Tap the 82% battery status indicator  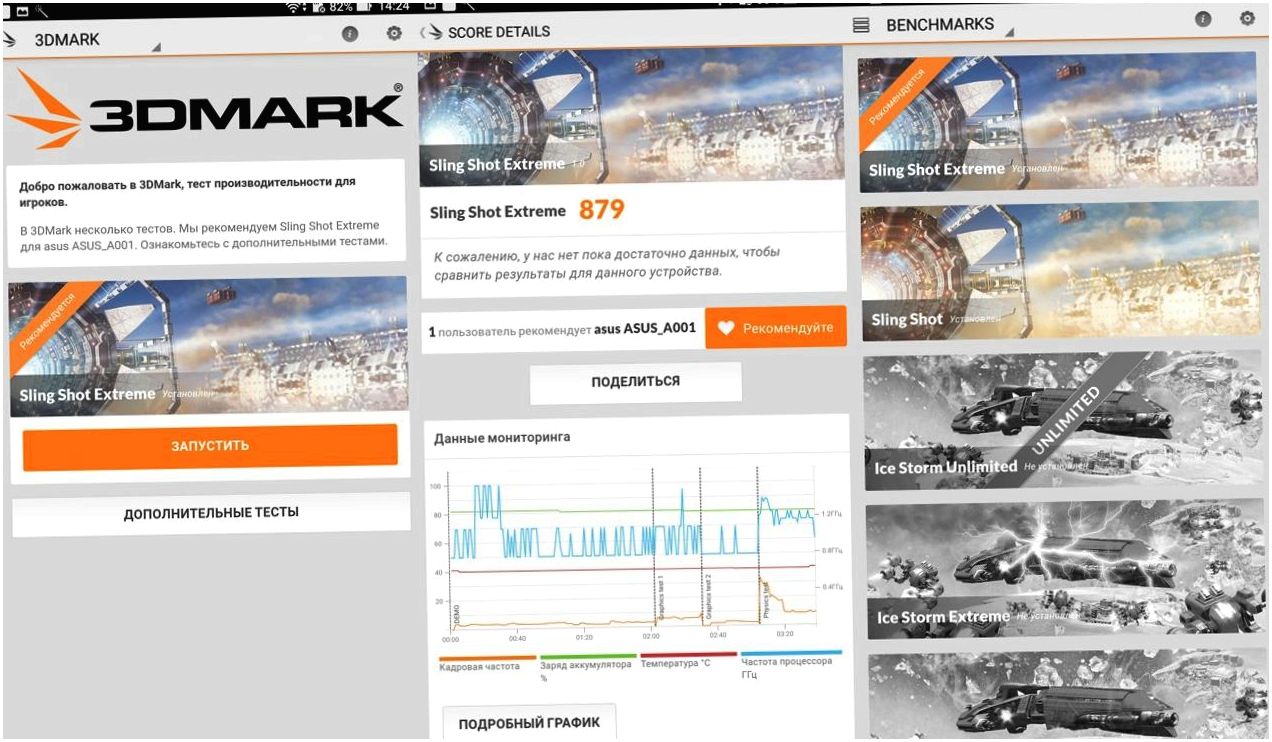tap(341, 7)
